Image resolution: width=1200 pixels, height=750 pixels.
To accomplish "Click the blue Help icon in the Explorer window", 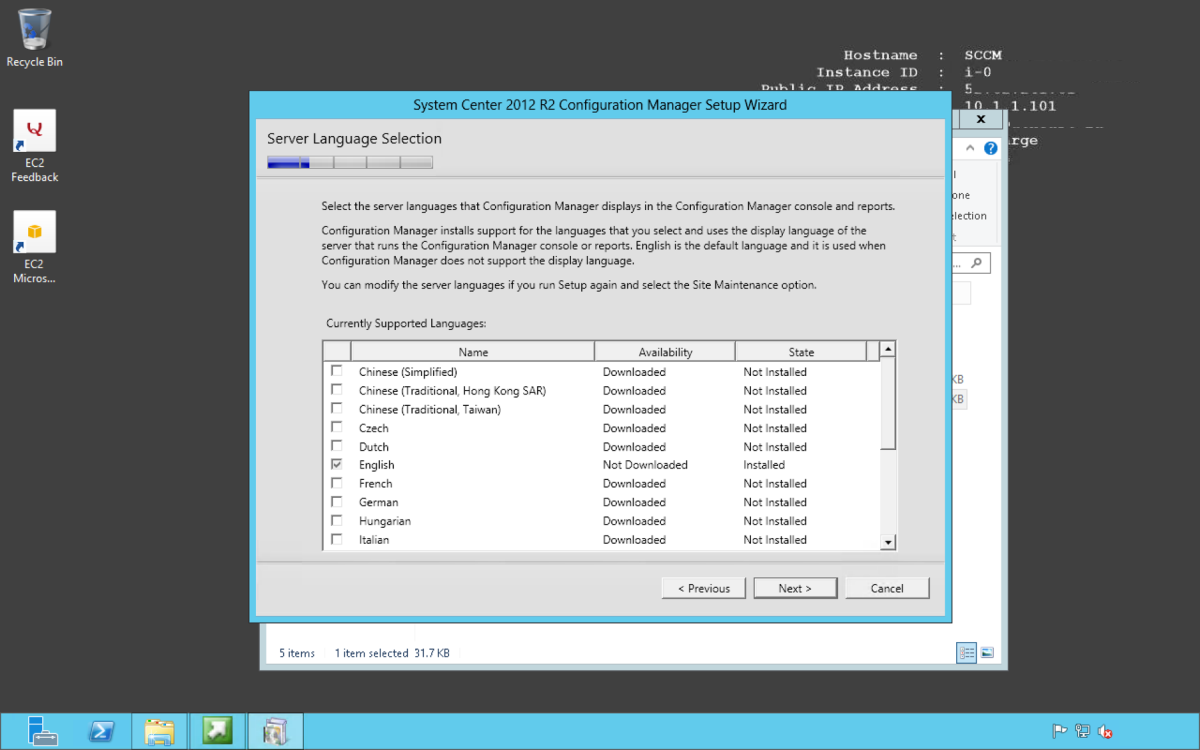I will tap(990, 147).
